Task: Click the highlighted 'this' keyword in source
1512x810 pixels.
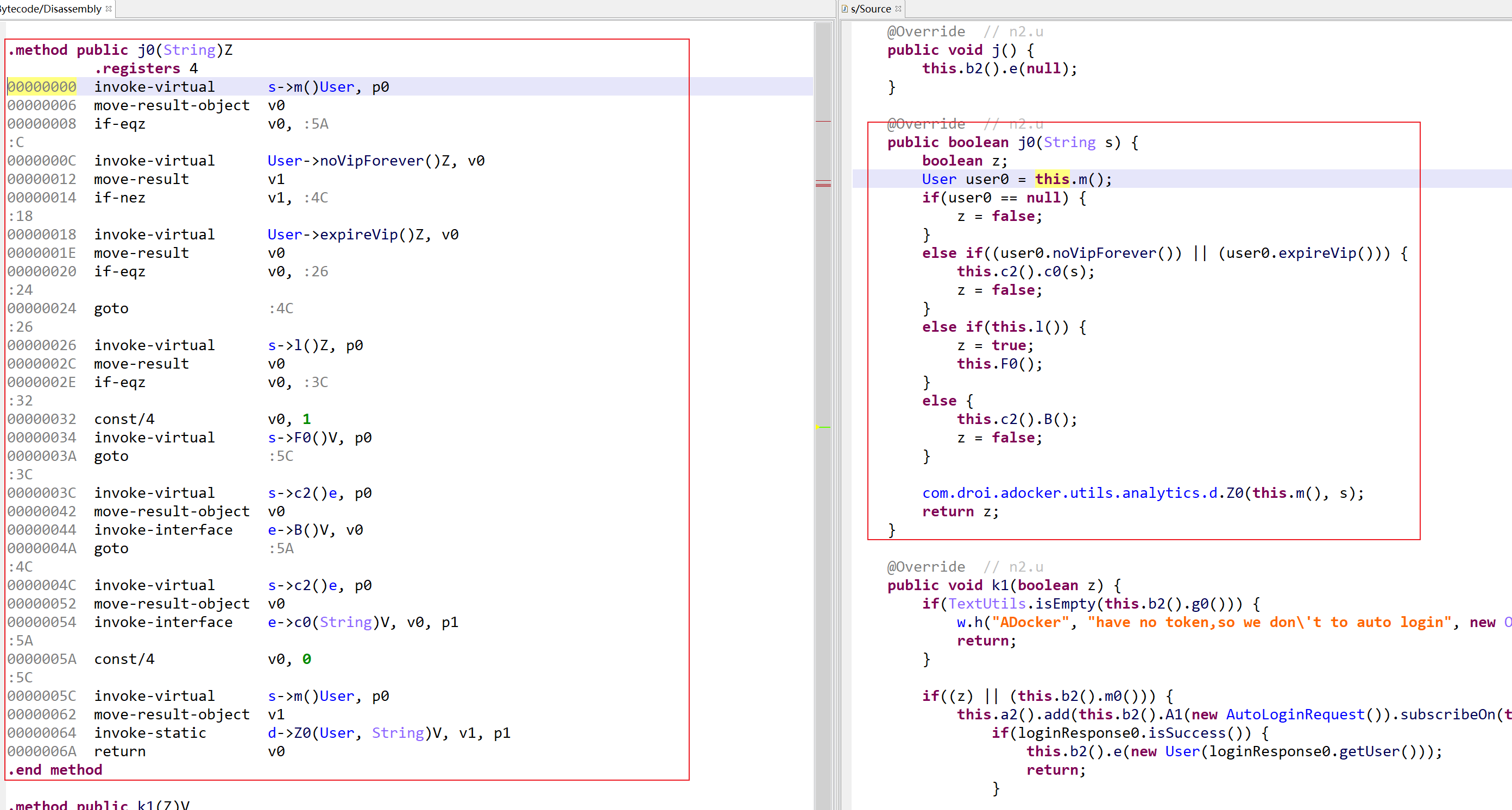Action: coord(1052,179)
